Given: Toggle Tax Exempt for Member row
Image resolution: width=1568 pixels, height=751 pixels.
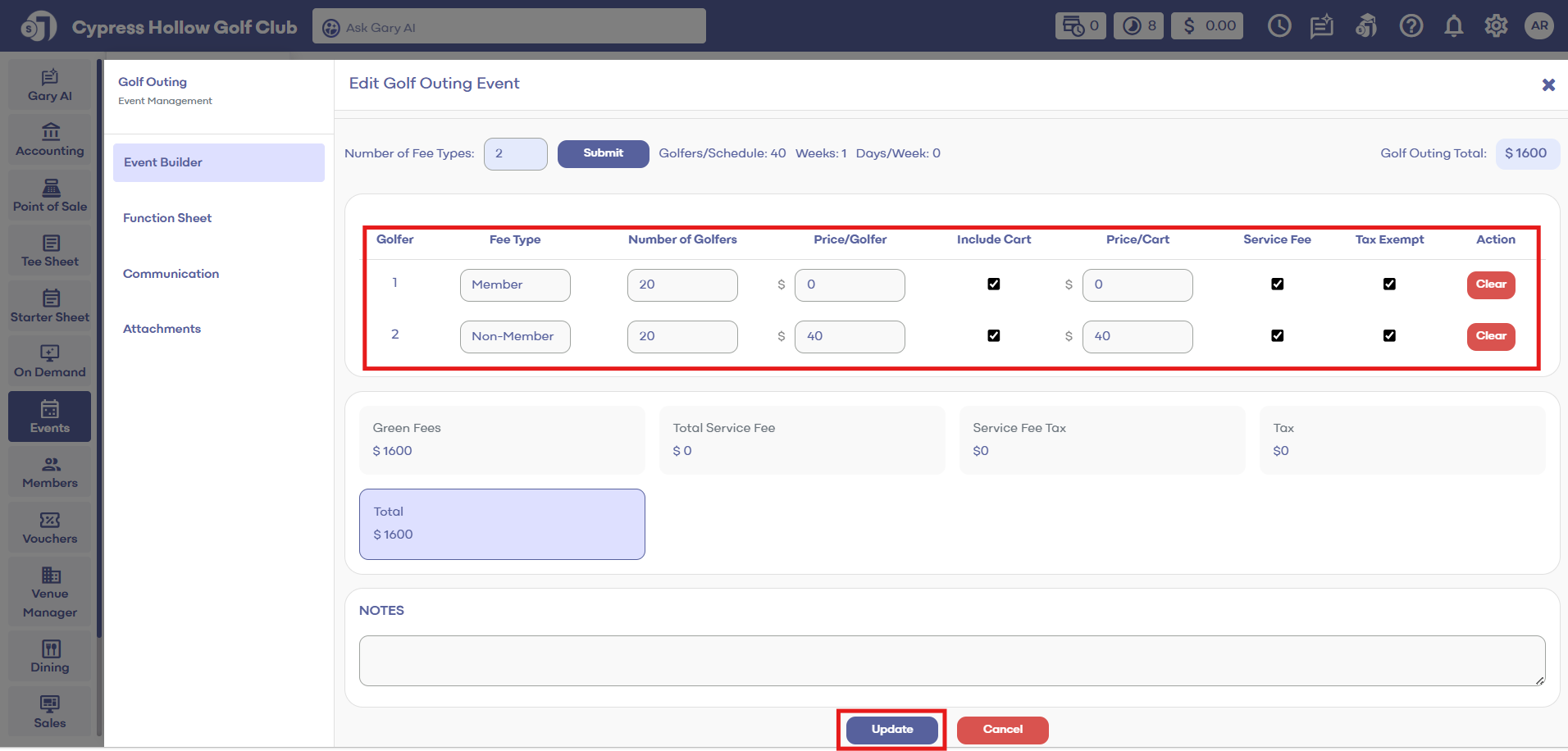Looking at the screenshot, I should tap(1389, 284).
